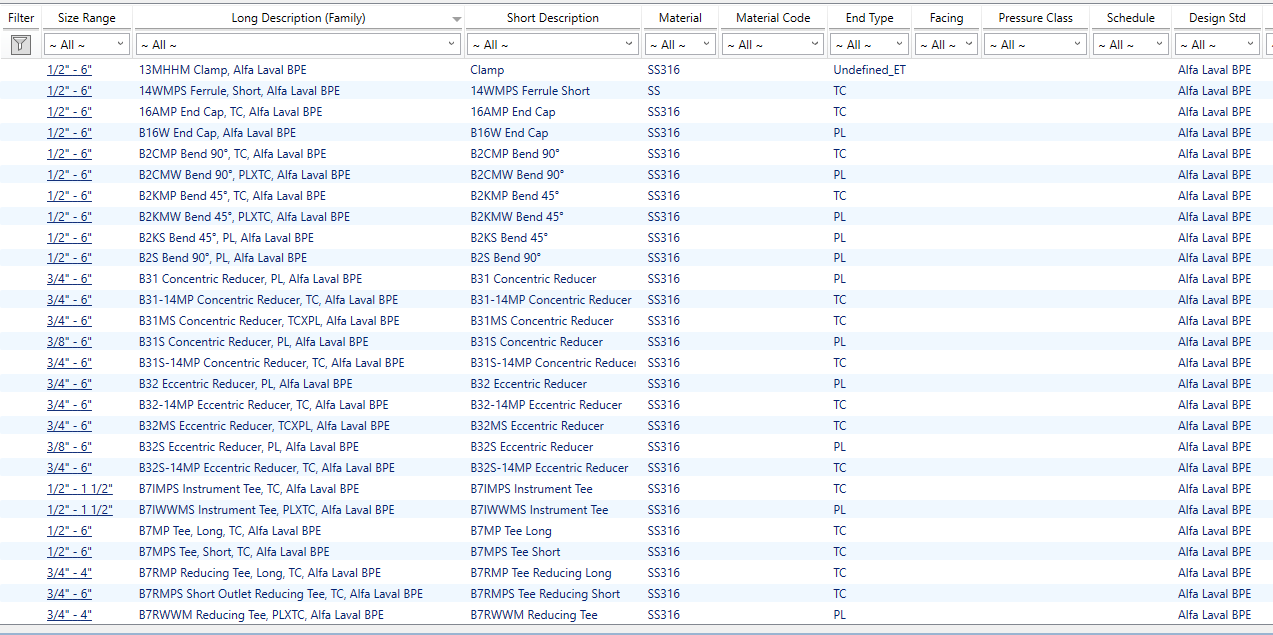Click short description 'B7RMPS Tee Reducing Short'
This screenshot has height=635, width=1273.
[545, 594]
